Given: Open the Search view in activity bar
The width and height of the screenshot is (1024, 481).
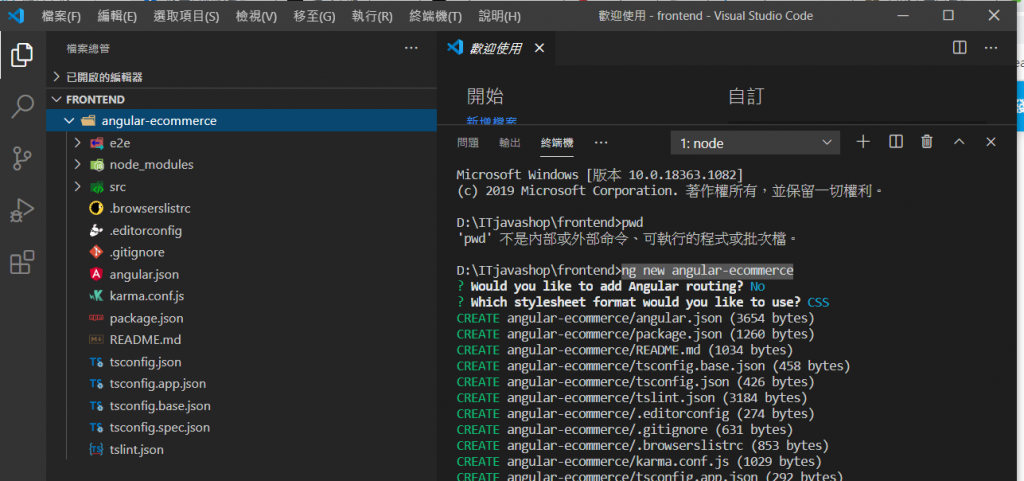Looking at the screenshot, I should [22, 106].
